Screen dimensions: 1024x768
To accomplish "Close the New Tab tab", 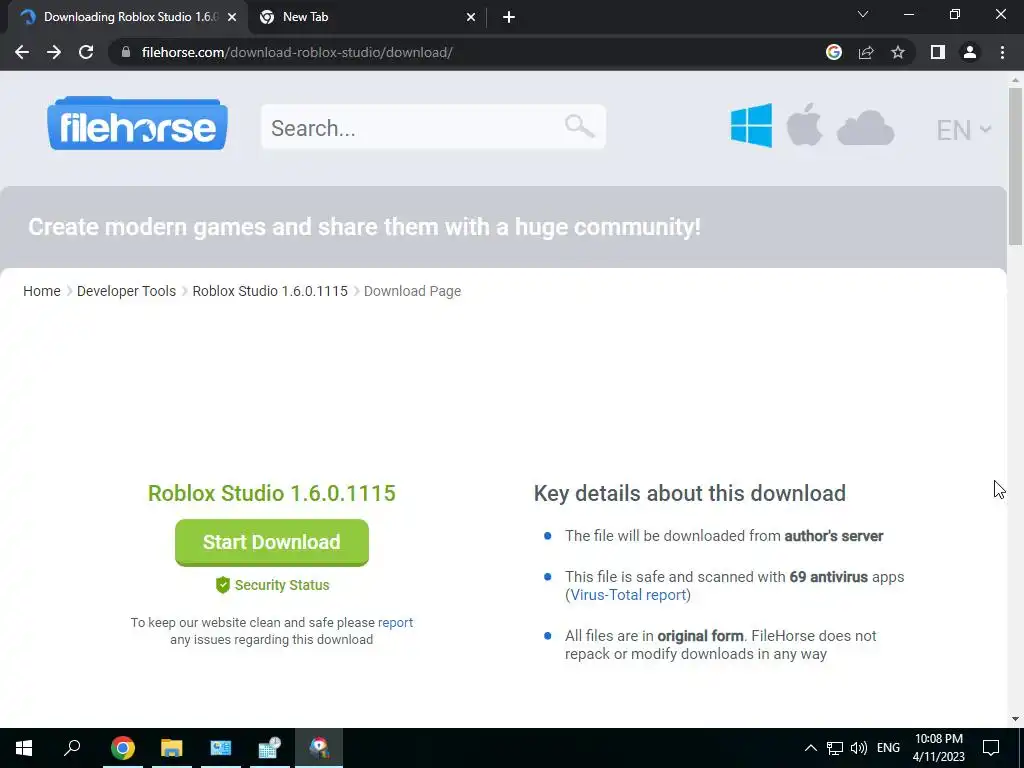I will click(x=471, y=18).
